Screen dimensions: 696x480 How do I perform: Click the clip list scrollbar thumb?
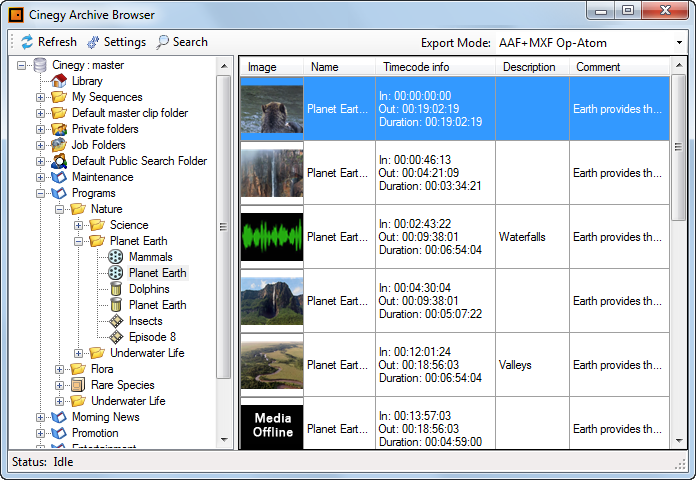click(x=679, y=147)
